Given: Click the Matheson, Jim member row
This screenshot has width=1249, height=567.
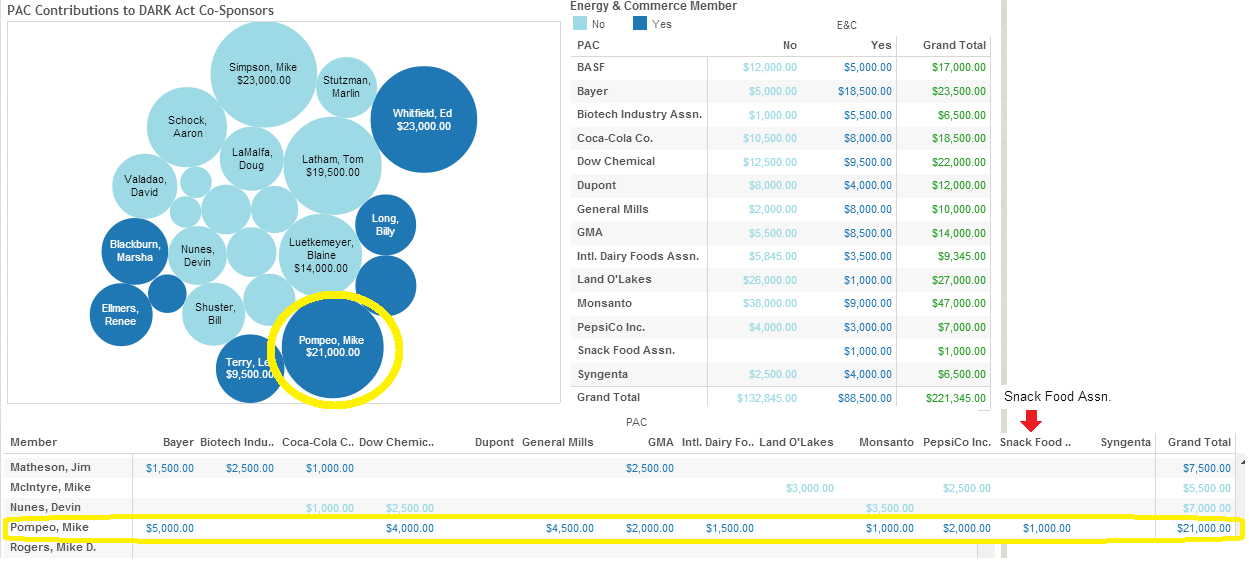Looking at the screenshot, I should (x=620, y=467).
